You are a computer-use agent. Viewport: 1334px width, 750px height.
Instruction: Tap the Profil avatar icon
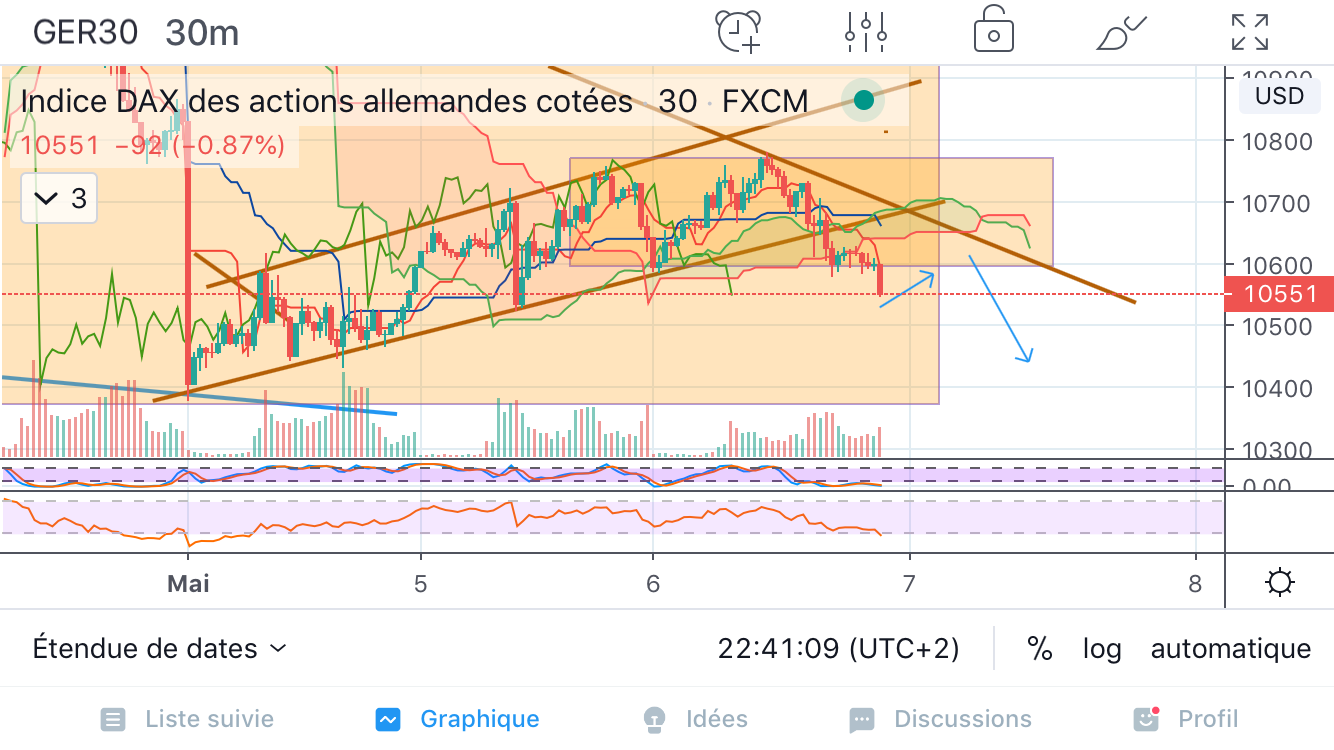coord(1146,718)
